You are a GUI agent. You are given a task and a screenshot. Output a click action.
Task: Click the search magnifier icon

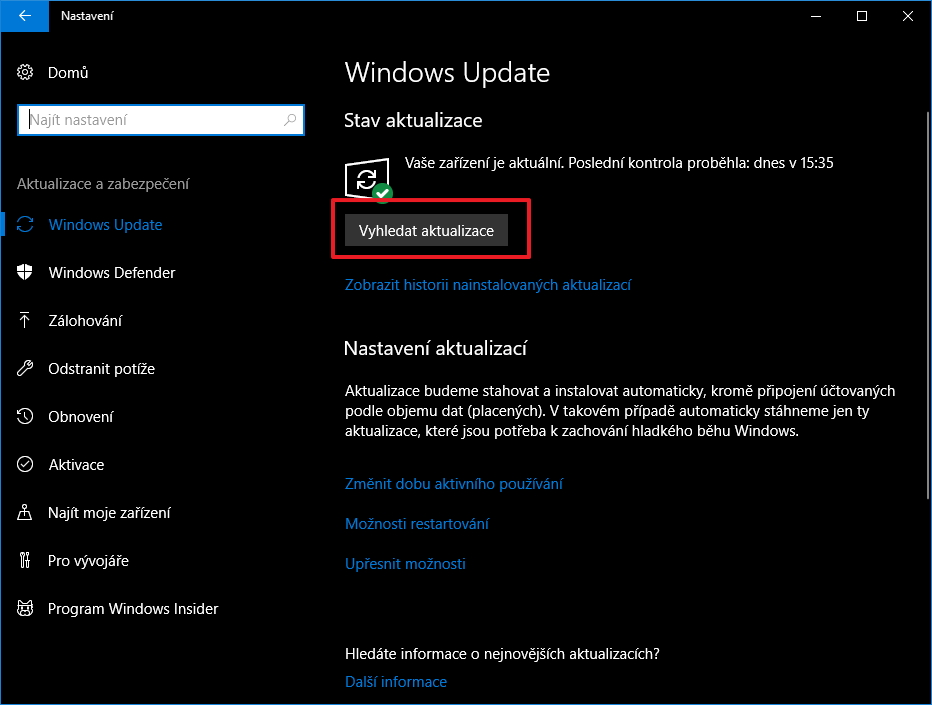pos(290,119)
